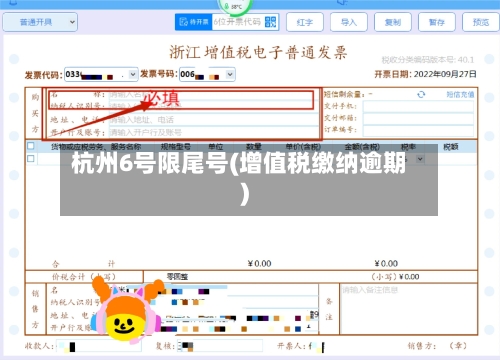The width and height of the screenshot is (500, 360).
Task: Click the 预览 preview button
Action: click(481, 22)
